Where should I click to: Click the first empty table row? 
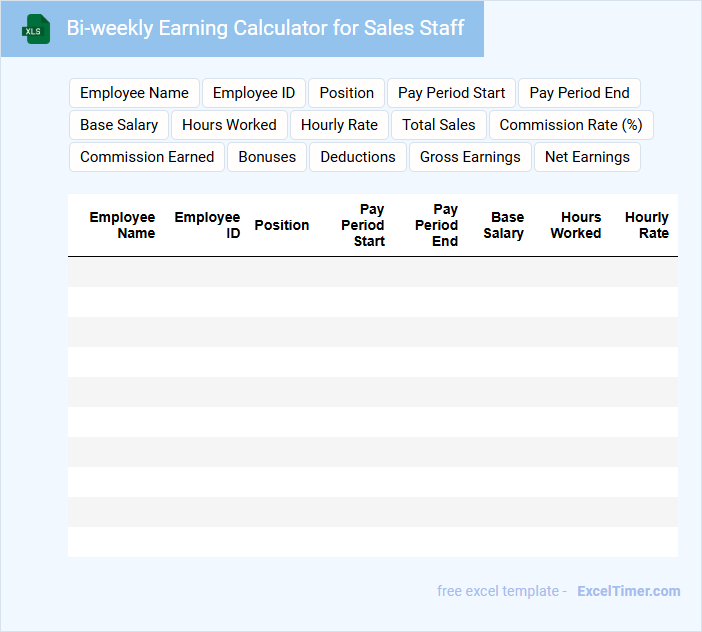click(372, 272)
